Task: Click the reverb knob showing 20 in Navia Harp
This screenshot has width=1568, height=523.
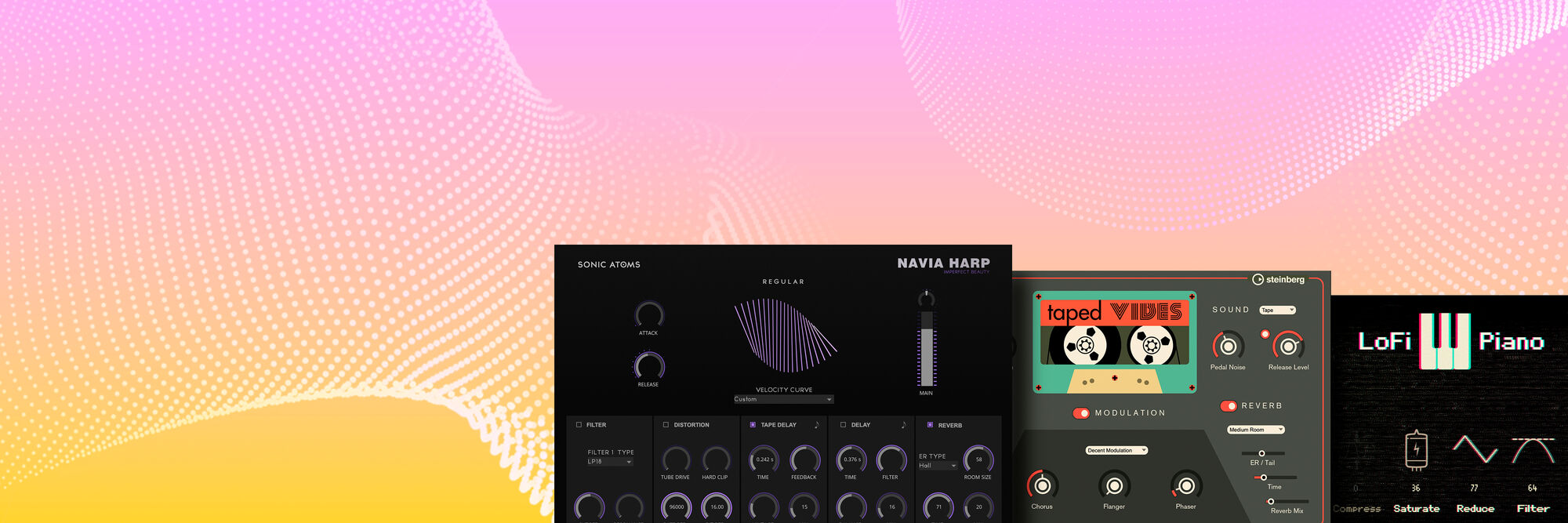Action: [x=978, y=507]
